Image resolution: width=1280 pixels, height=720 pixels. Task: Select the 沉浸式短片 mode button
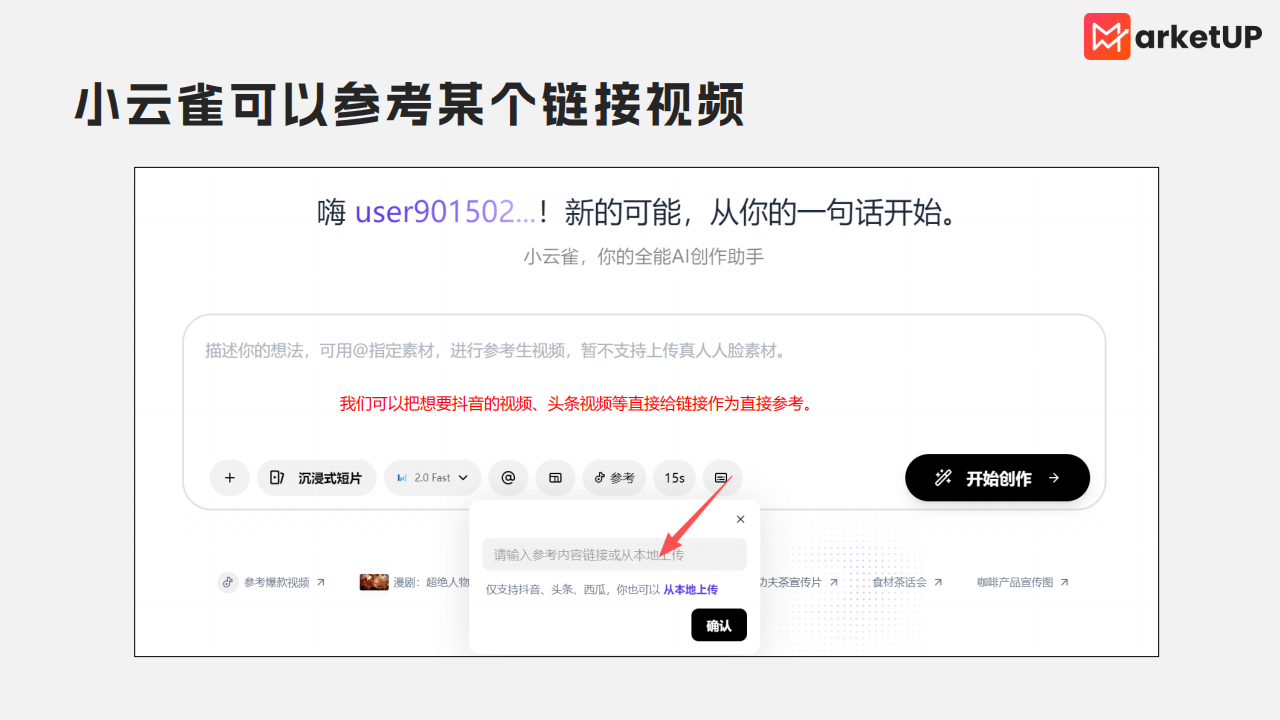(x=317, y=478)
